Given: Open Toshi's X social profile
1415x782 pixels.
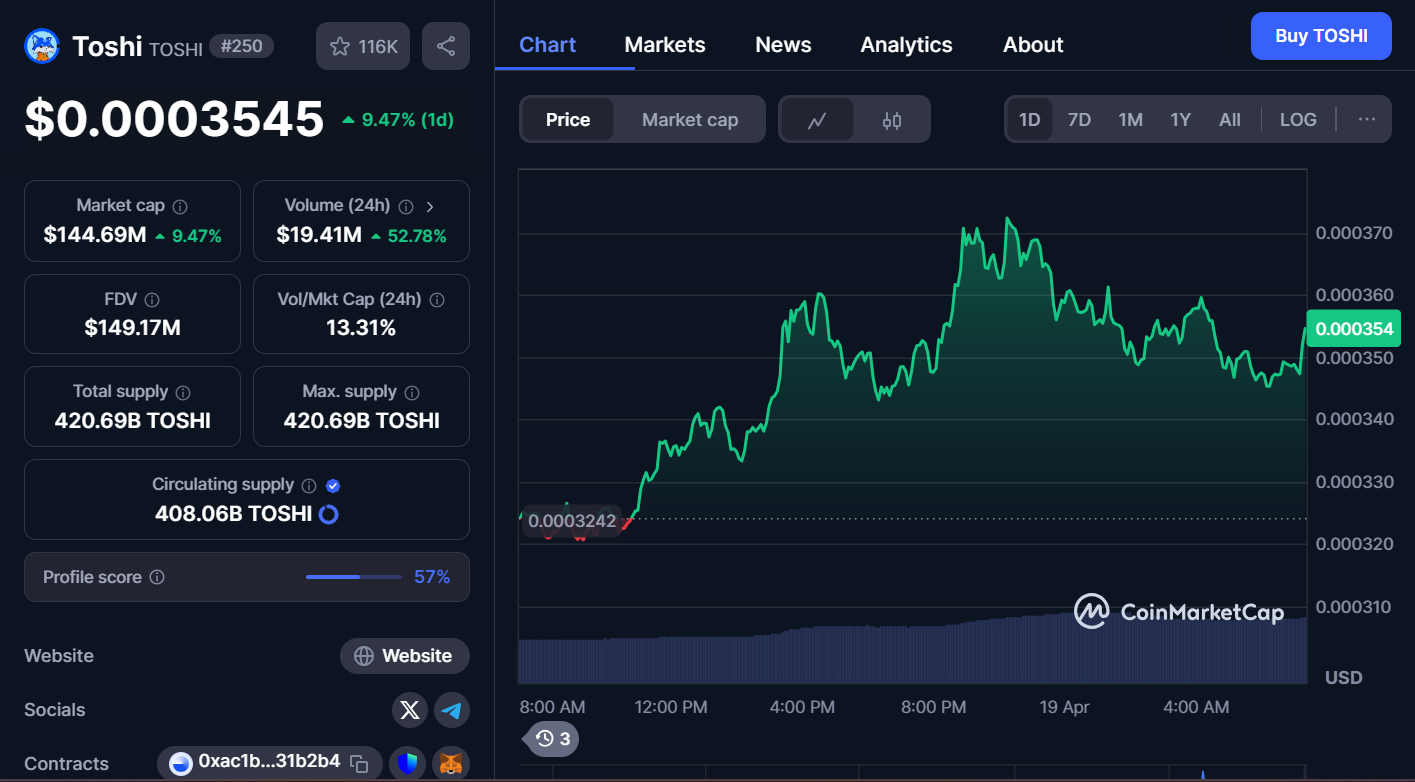Looking at the screenshot, I should point(410,710).
